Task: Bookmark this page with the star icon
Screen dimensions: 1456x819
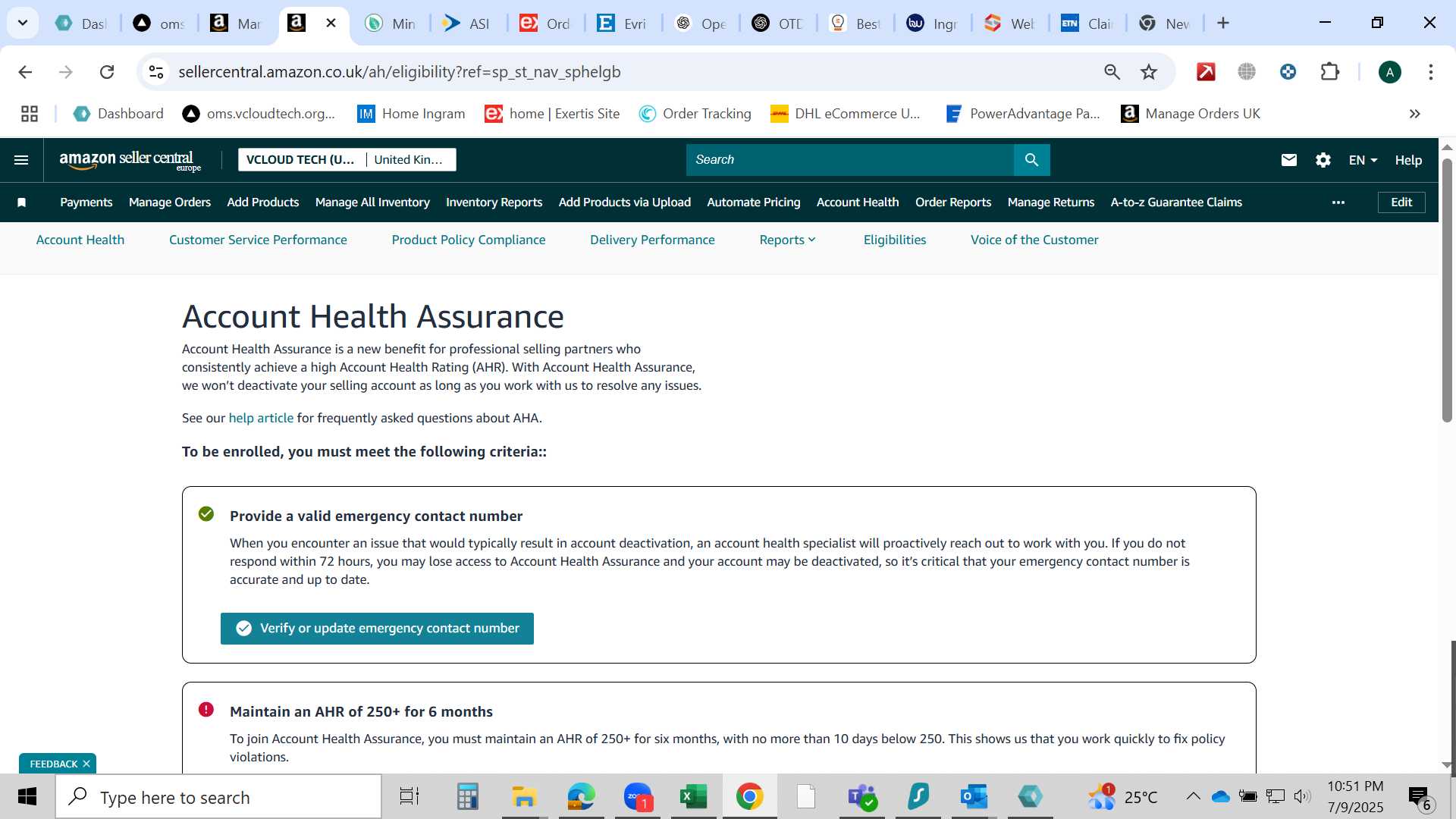Action: coord(1149,72)
